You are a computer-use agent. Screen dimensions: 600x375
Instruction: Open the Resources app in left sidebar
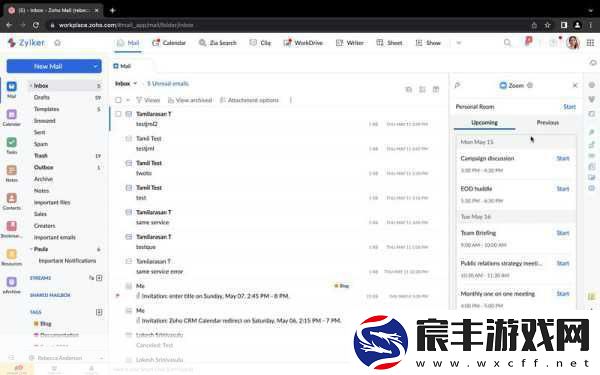tap(11, 257)
